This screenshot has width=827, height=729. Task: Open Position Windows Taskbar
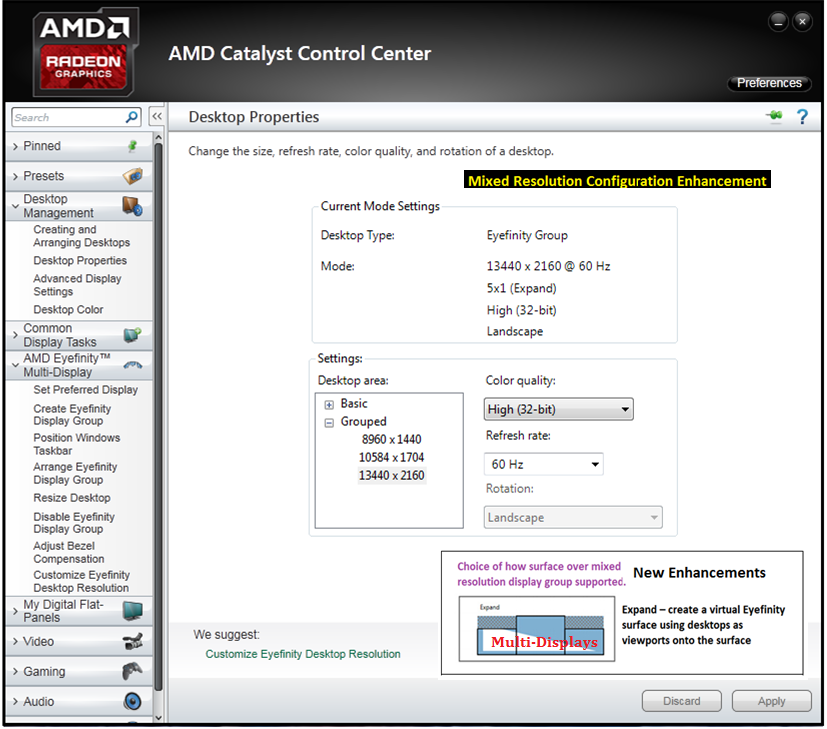[x=76, y=444]
